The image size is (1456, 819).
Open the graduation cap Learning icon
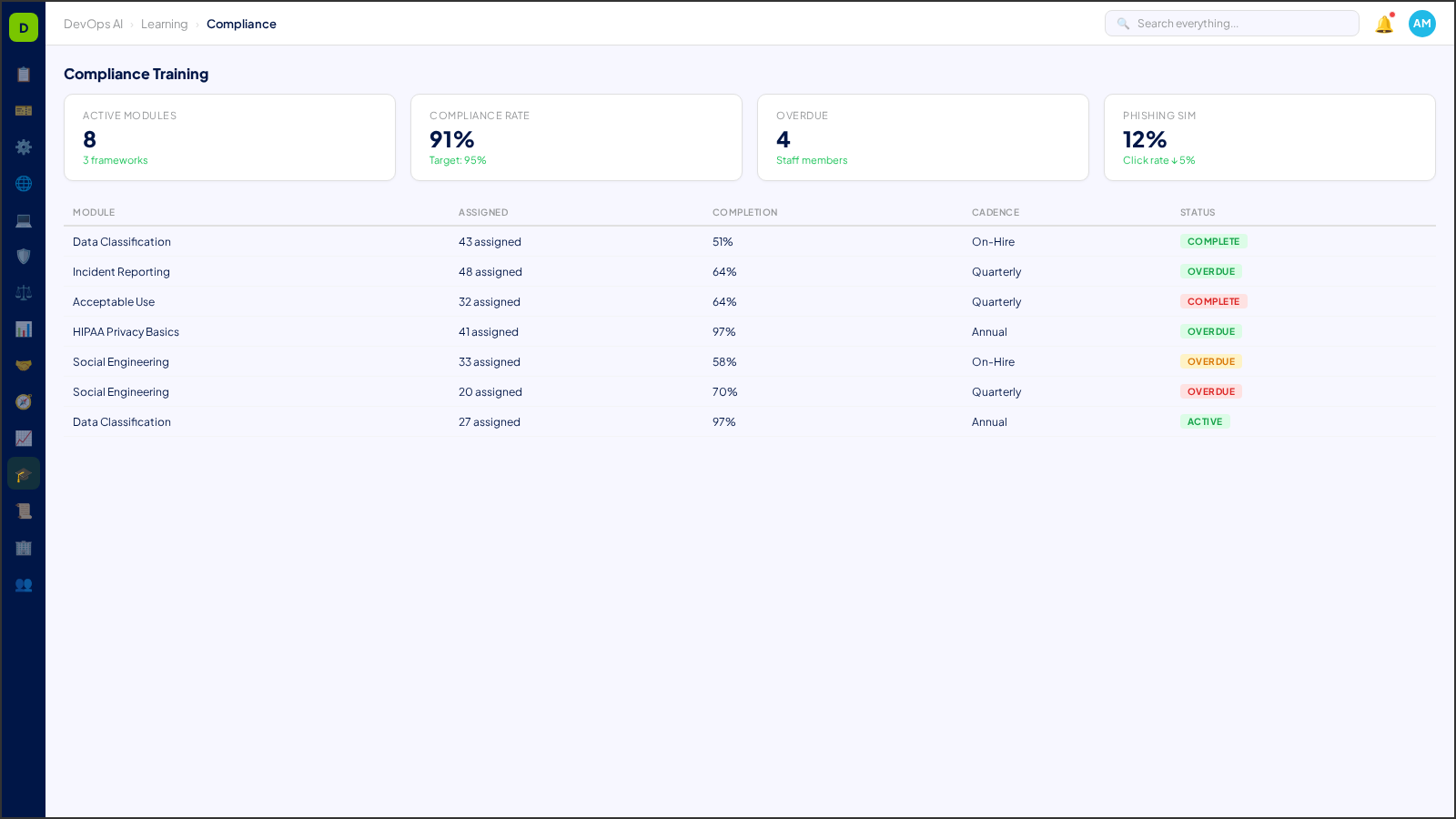24,473
